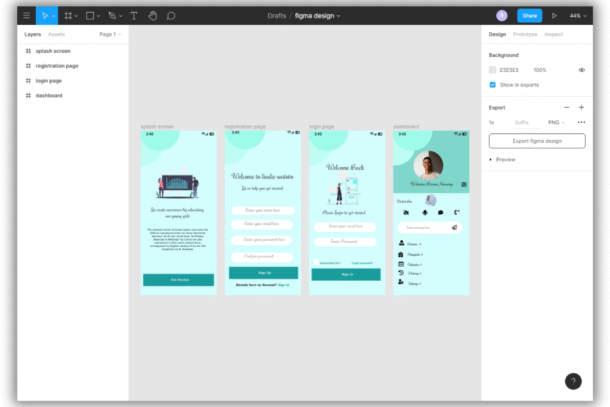Toggle background visibility eye icon
The image size is (610, 407).
click(x=581, y=70)
